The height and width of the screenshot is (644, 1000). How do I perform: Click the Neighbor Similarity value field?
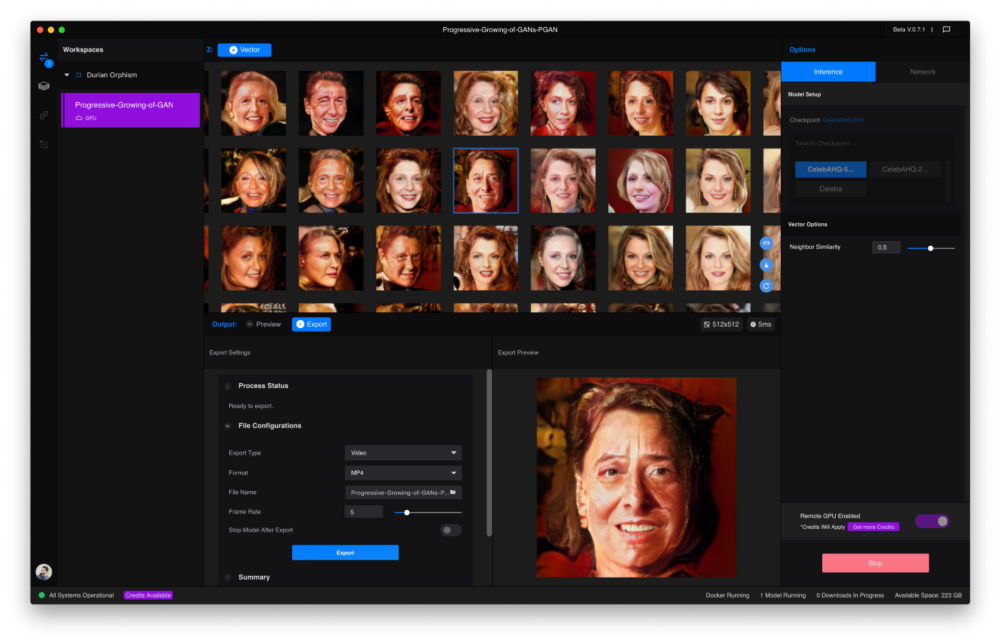point(886,247)
